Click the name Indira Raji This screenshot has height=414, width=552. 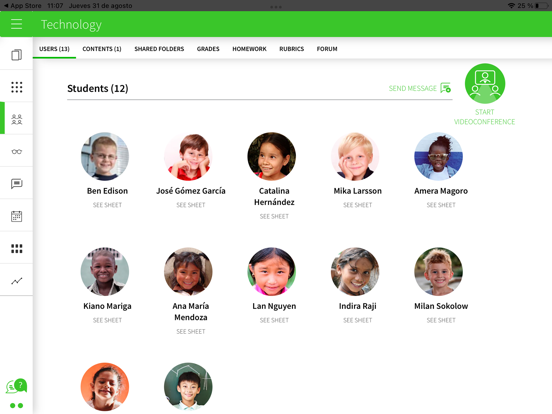(358, 306)
